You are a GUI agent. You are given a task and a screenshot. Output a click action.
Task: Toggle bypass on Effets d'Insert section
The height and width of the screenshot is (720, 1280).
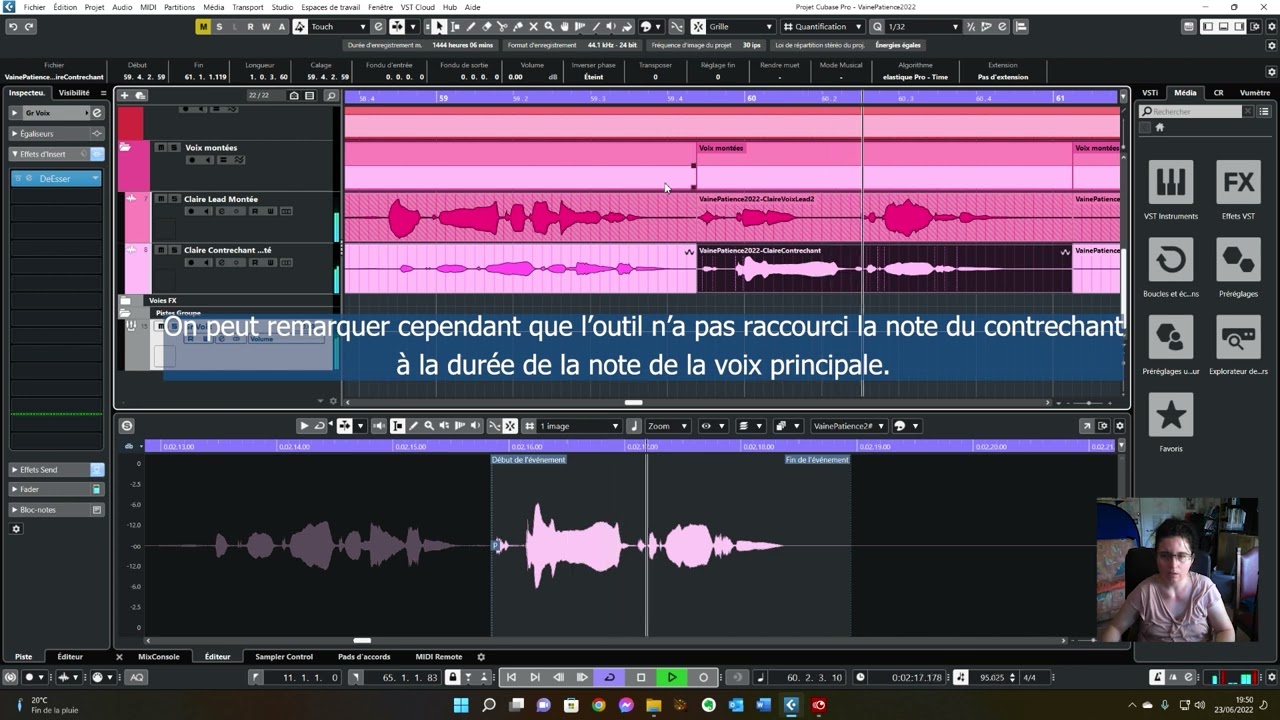coord(97,154)
